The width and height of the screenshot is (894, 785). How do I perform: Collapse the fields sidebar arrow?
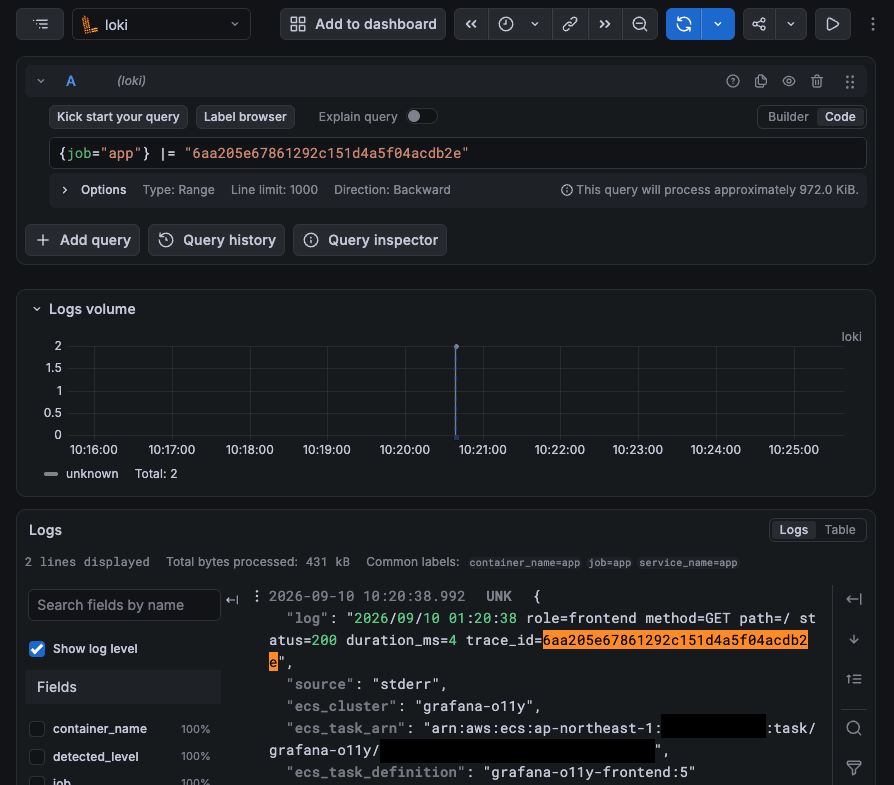[232, 600]
